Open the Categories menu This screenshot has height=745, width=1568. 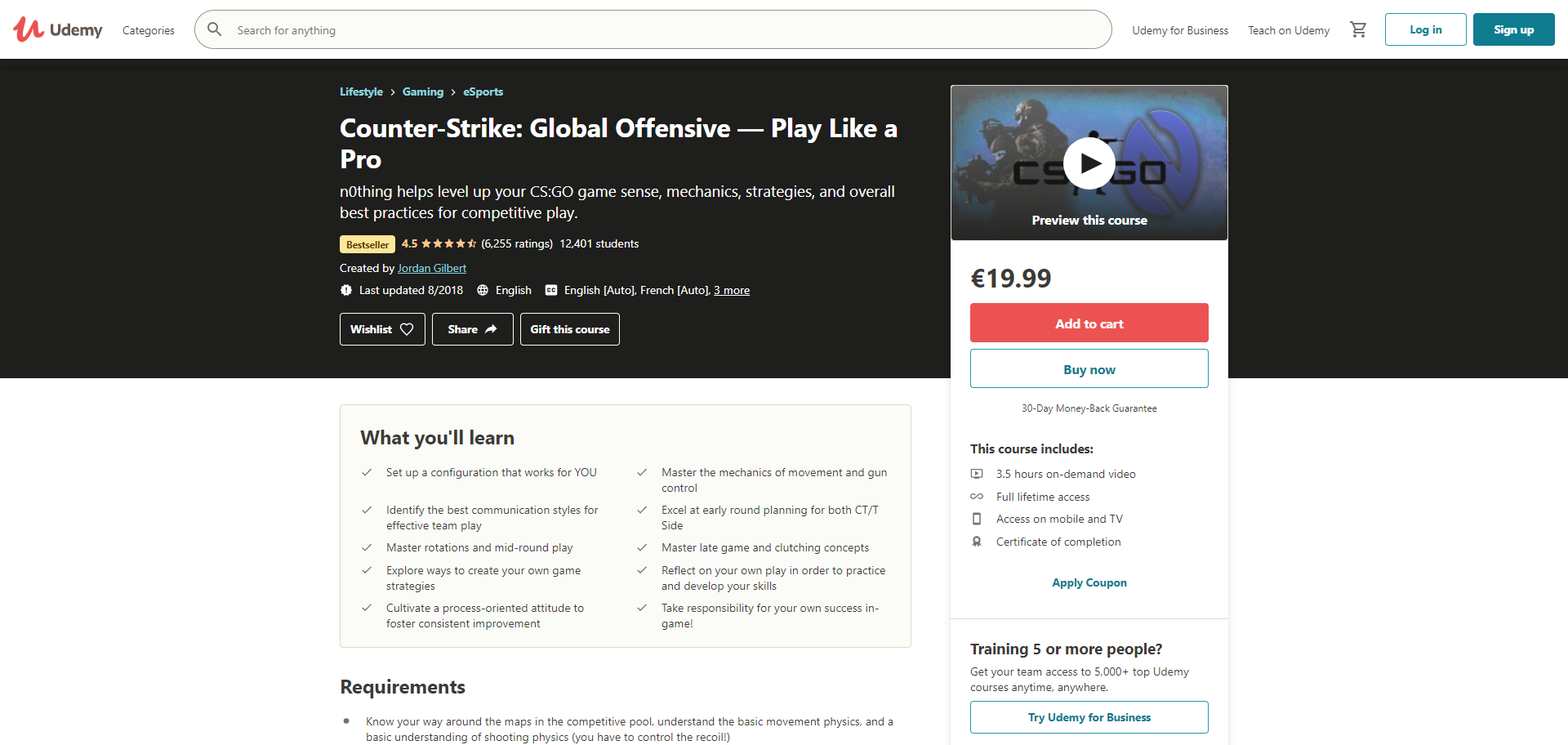pyautogui.click(x=149, y=30)
